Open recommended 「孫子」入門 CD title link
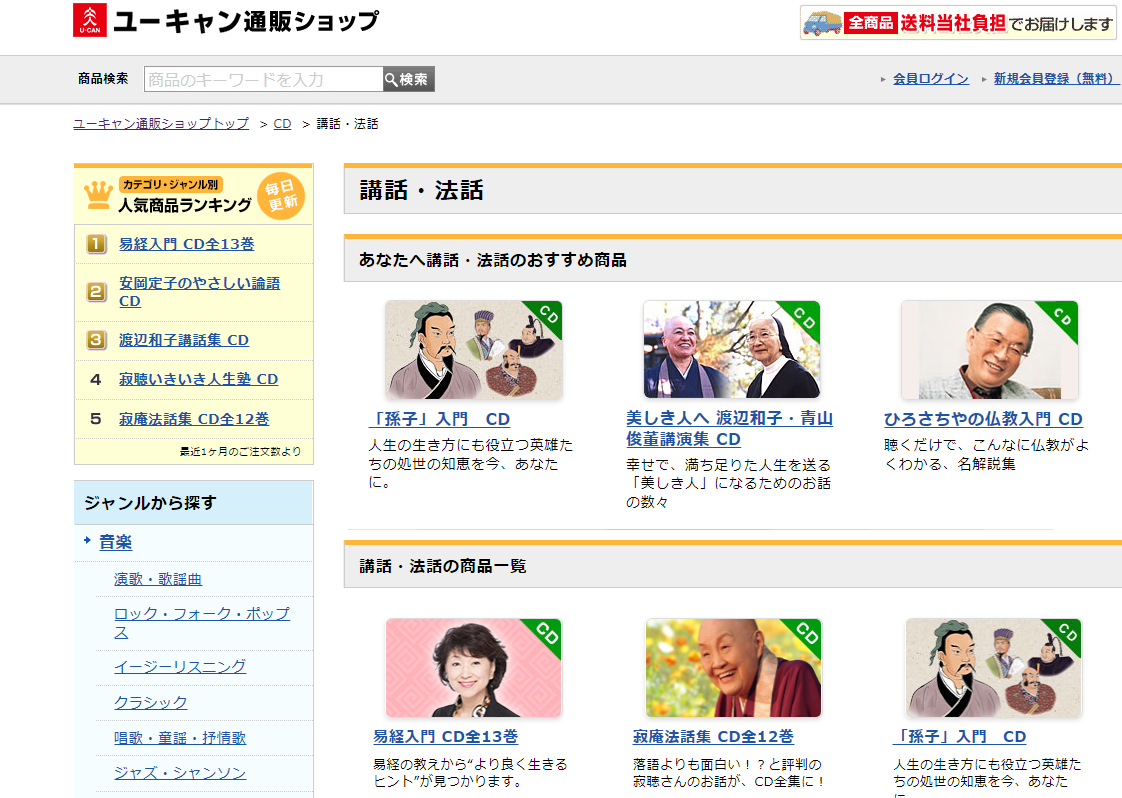 click(x=439, y=419)
